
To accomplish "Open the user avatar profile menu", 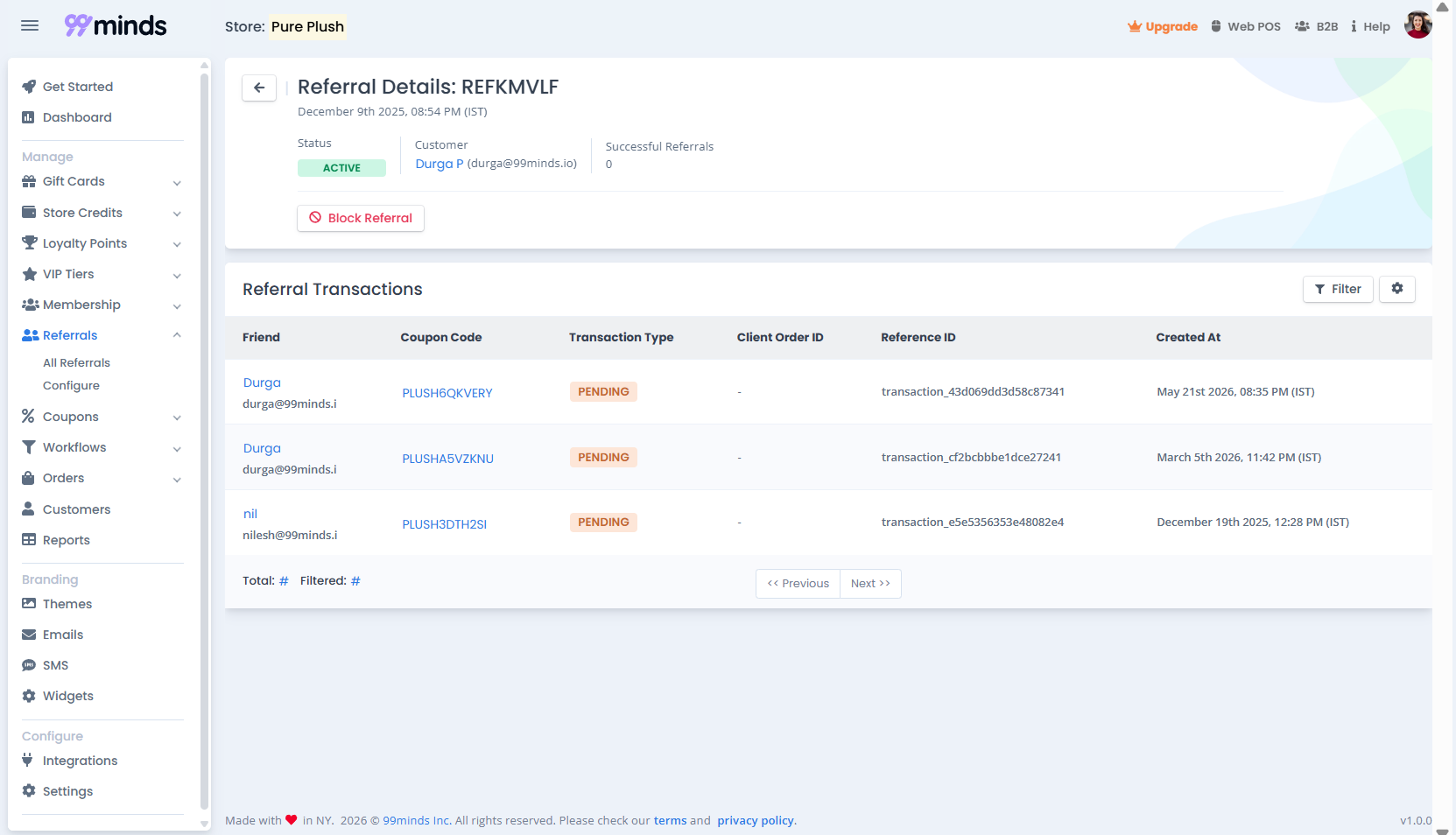I will 1417,25.
